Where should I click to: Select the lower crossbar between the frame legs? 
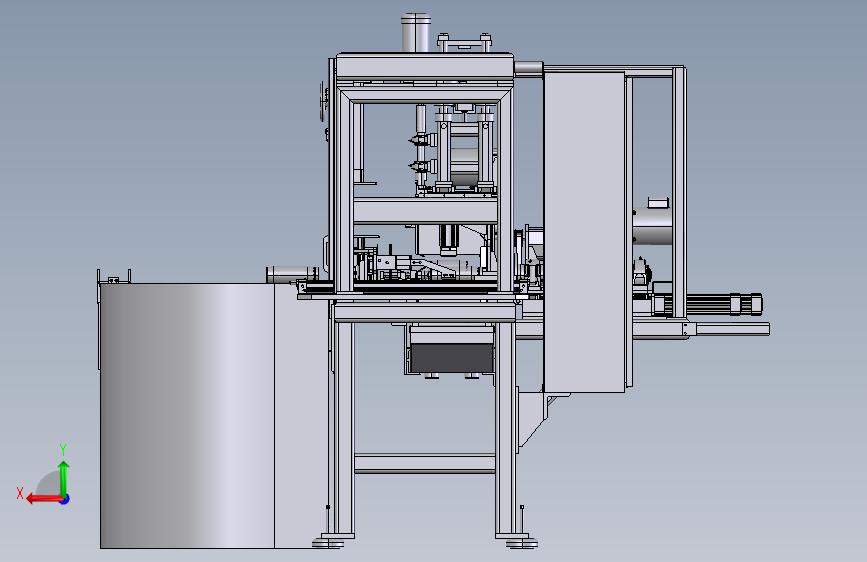(x=425, y=463)
